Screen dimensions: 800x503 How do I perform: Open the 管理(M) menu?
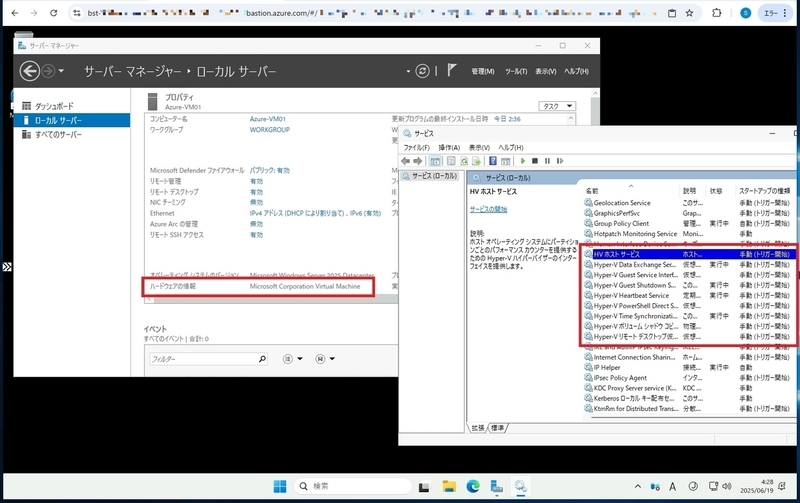483,71
